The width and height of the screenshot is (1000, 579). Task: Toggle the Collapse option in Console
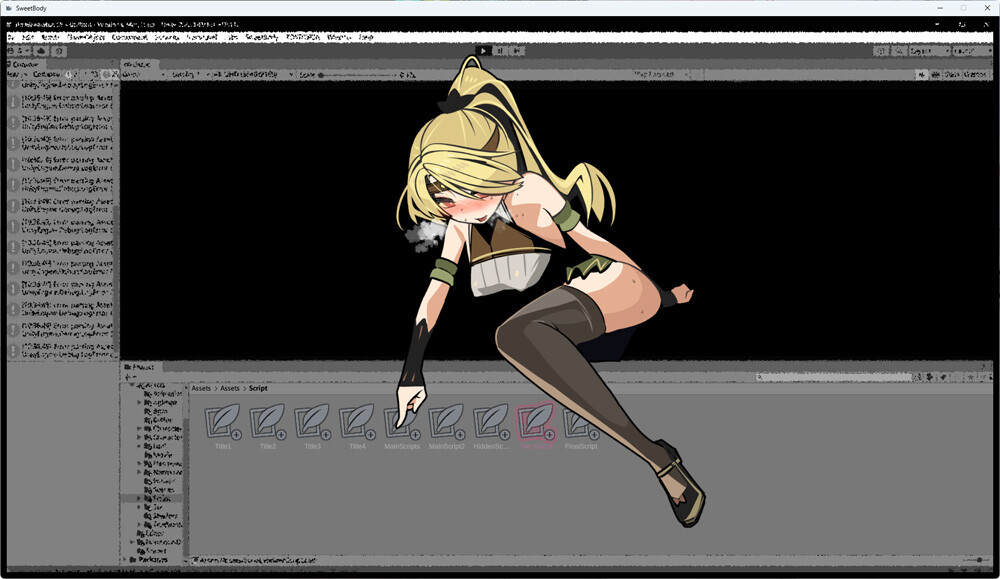point(48,75)
